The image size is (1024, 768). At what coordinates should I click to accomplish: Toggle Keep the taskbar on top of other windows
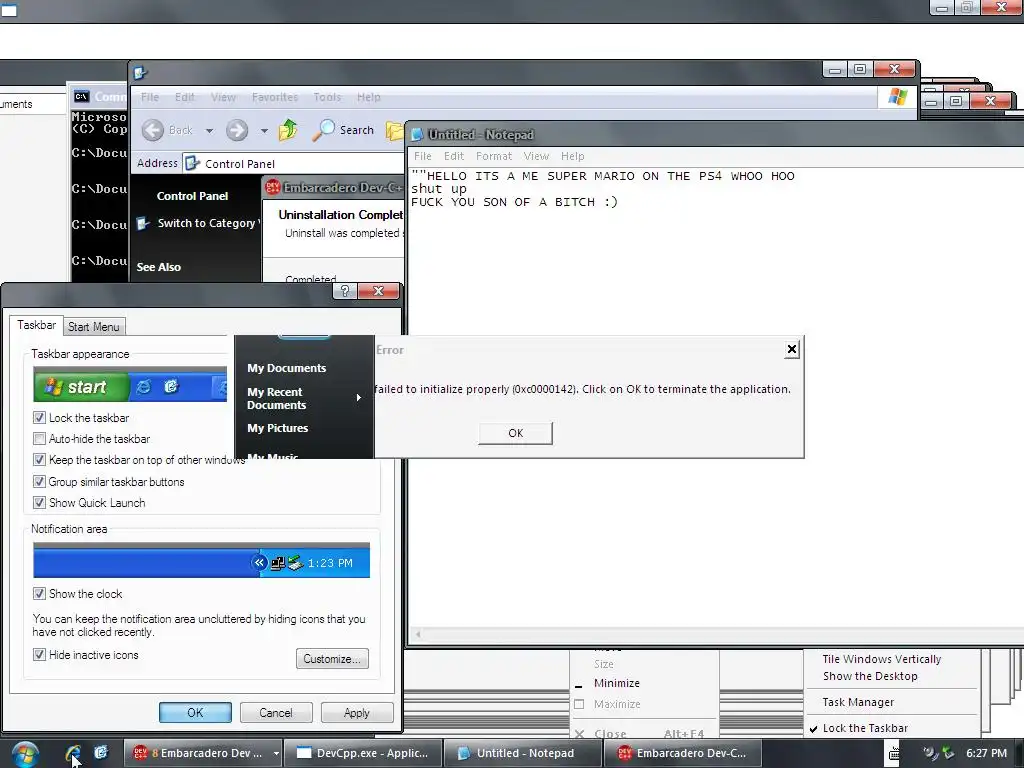(39, 460)
